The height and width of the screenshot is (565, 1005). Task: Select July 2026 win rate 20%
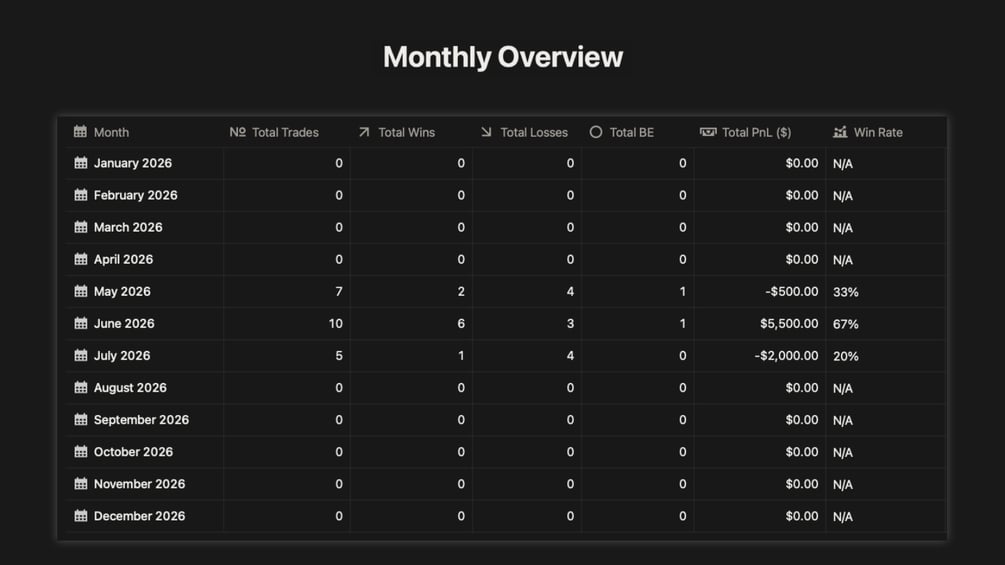click(x=845, y=356)
